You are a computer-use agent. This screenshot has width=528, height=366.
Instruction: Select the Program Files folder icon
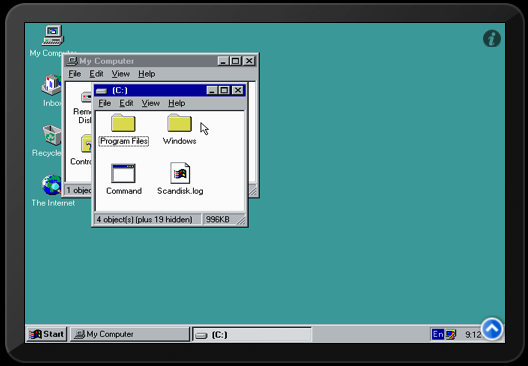pyautogui.click(x=123, y=123)
